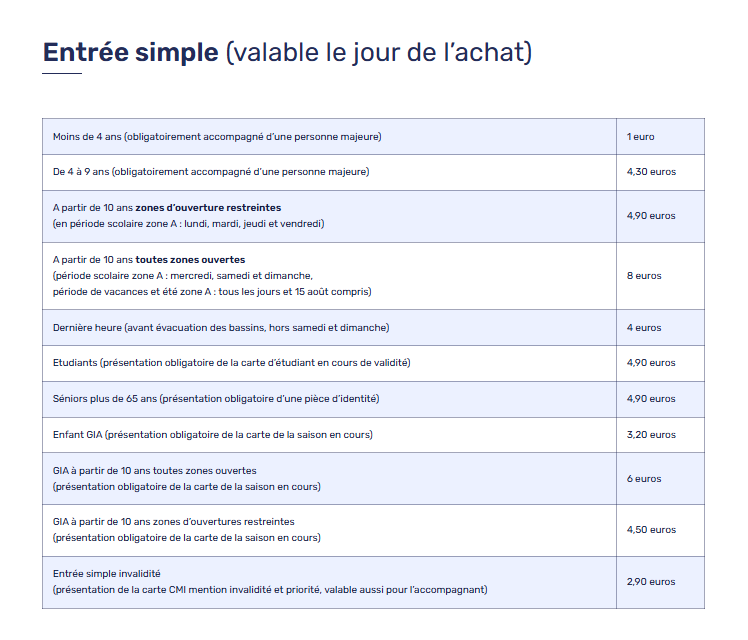Click the "Séniors plus de 65 ans" text

pos(216,399)
